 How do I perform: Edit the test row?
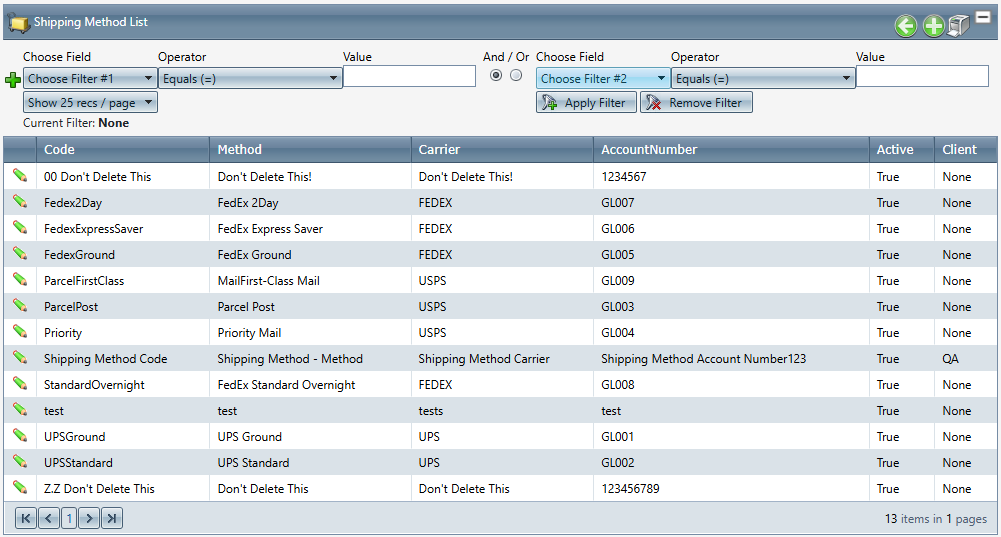(20, 409)
